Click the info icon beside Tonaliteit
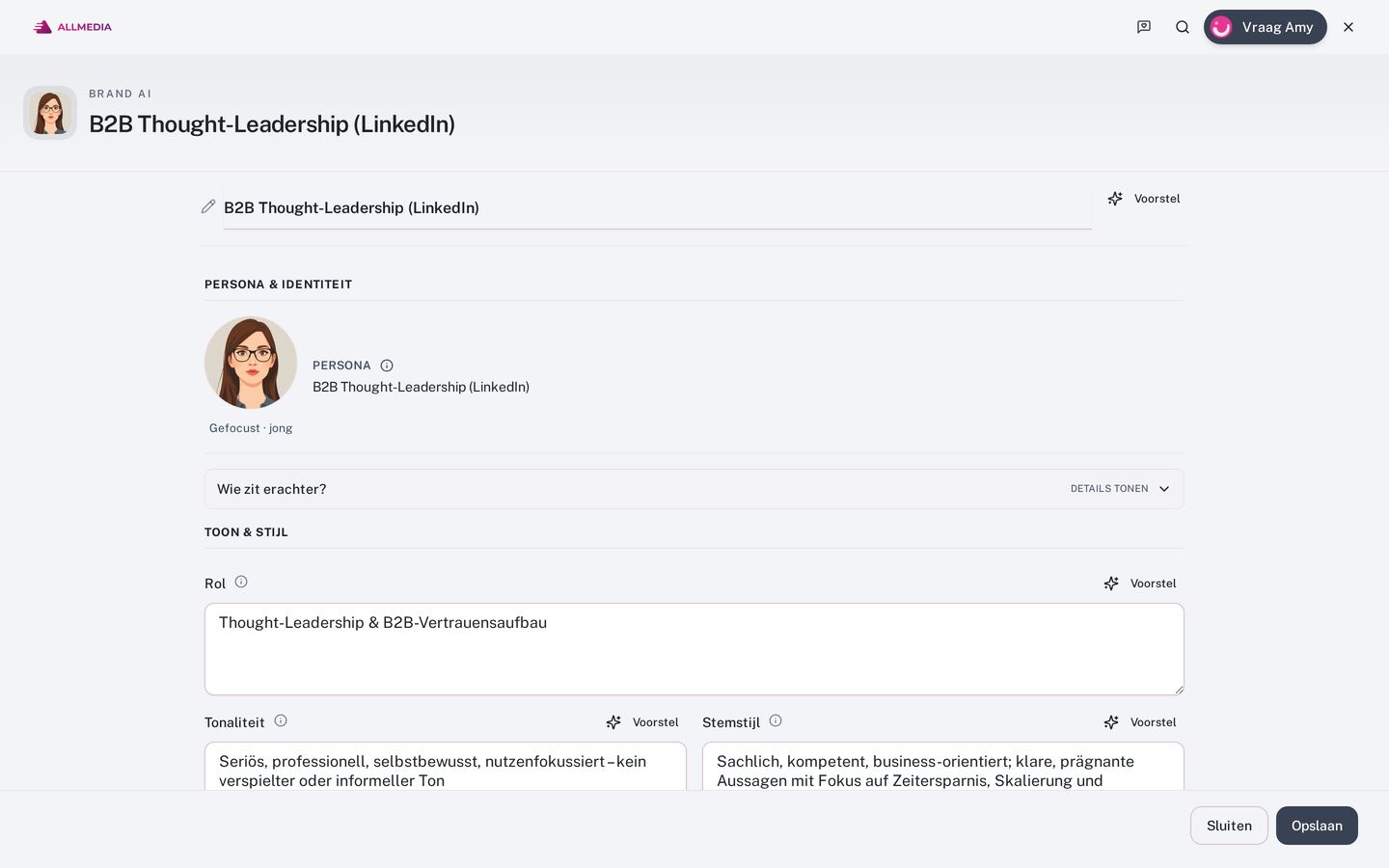The height and width of the screenshot is (868, 1389). click(281, 720)
